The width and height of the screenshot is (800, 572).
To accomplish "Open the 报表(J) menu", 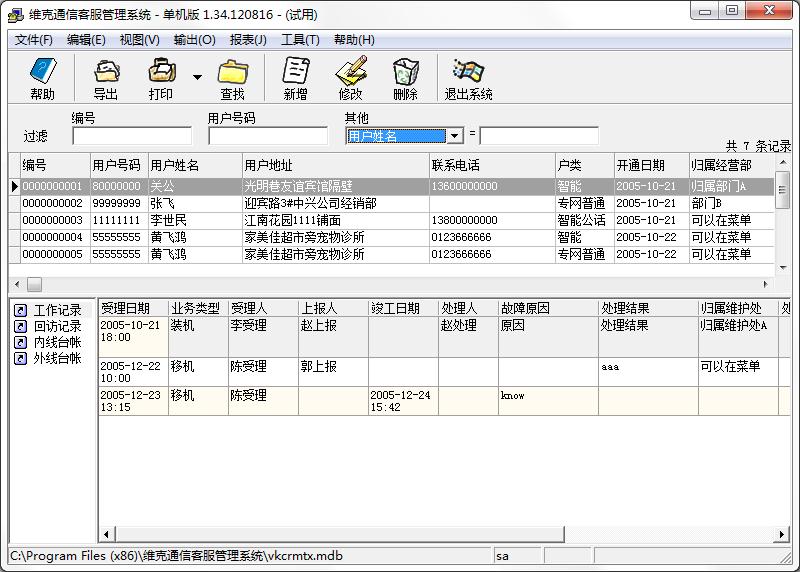I will [248, 40].
